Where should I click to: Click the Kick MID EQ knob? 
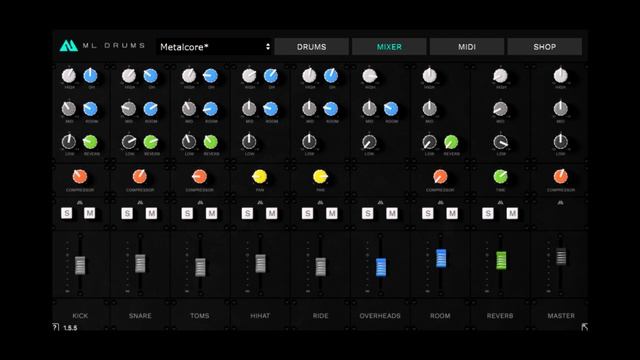[69, 109]
